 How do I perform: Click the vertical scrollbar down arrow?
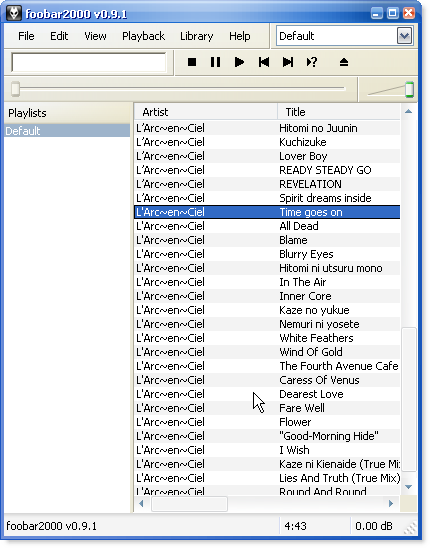408,486
